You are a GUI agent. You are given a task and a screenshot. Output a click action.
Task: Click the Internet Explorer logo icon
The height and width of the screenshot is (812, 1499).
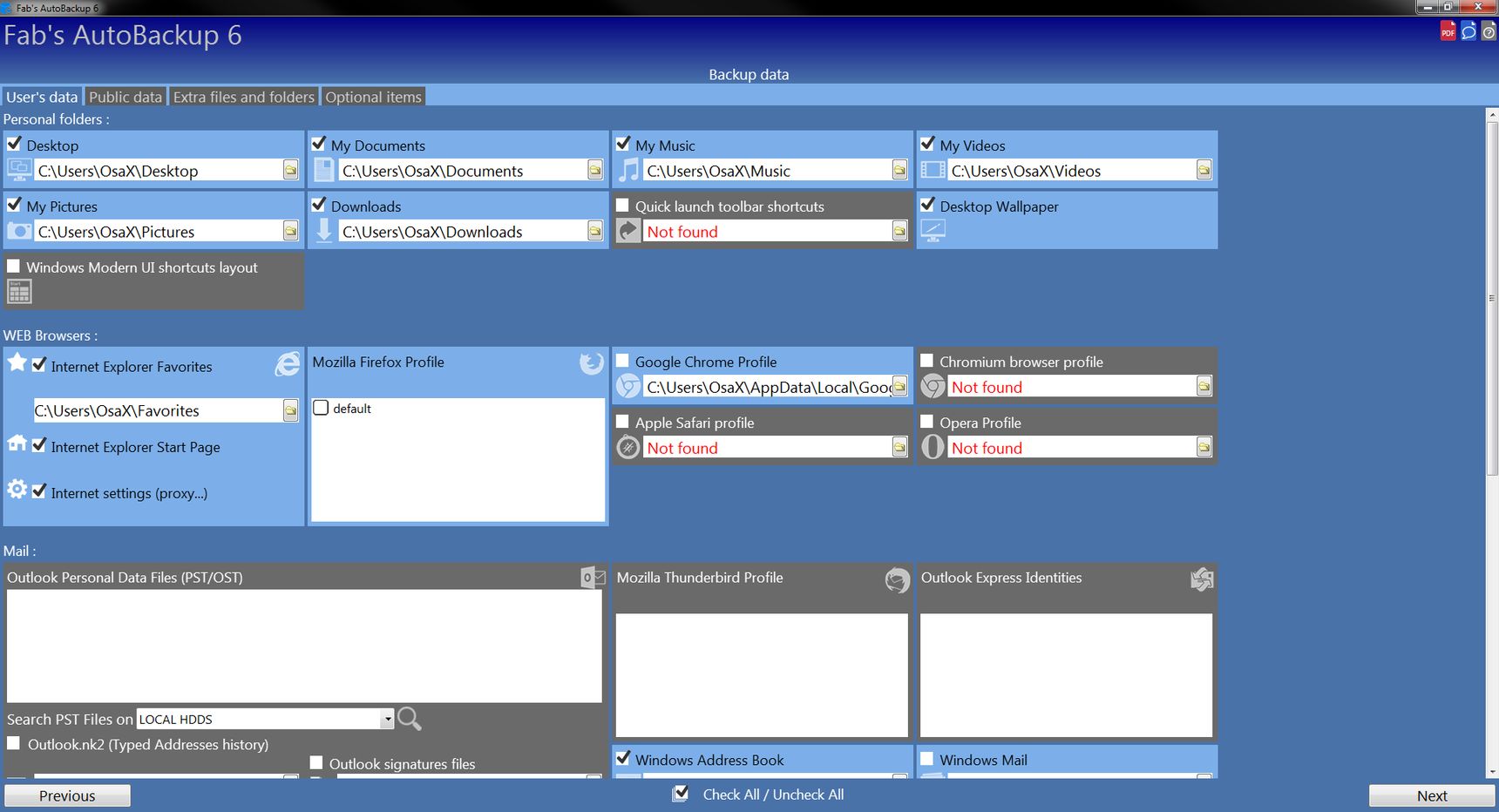pyautogui.click(x=287, y=365)
